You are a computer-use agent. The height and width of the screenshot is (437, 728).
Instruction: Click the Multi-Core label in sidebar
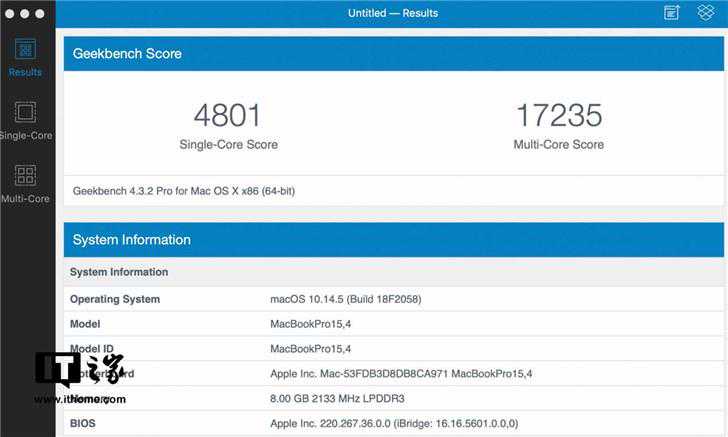[25, 199]
